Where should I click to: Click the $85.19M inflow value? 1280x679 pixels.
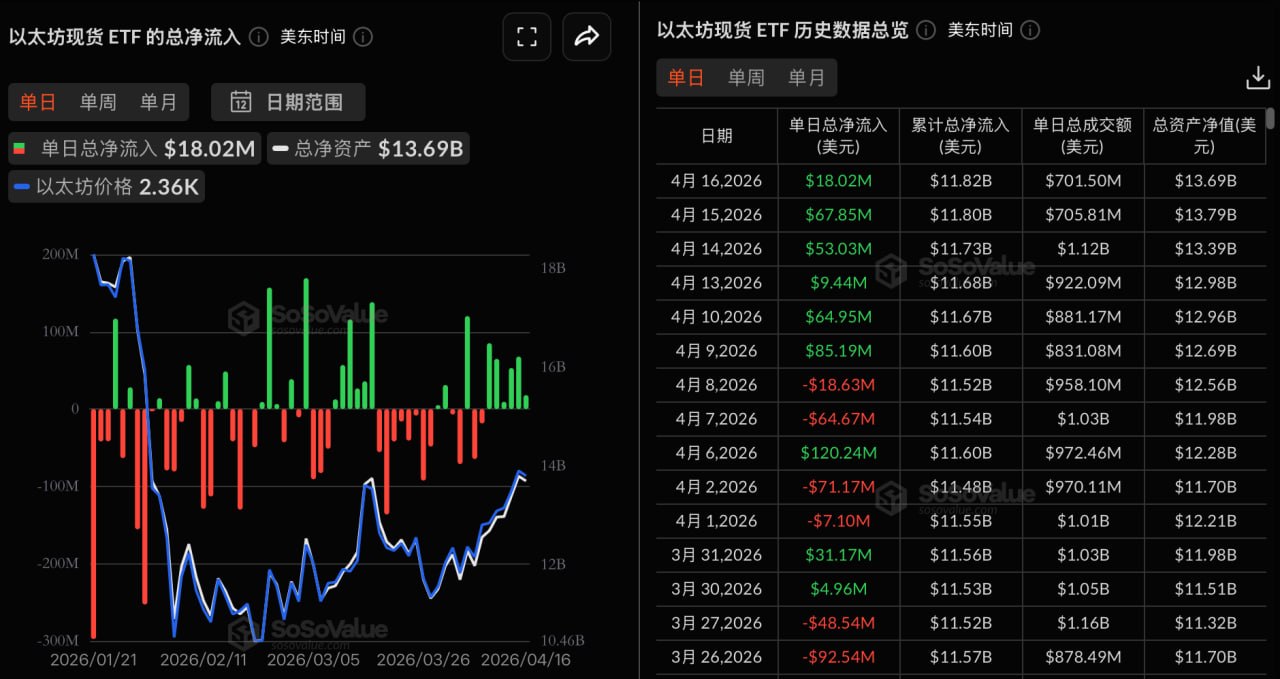click(x=838, y=351)
